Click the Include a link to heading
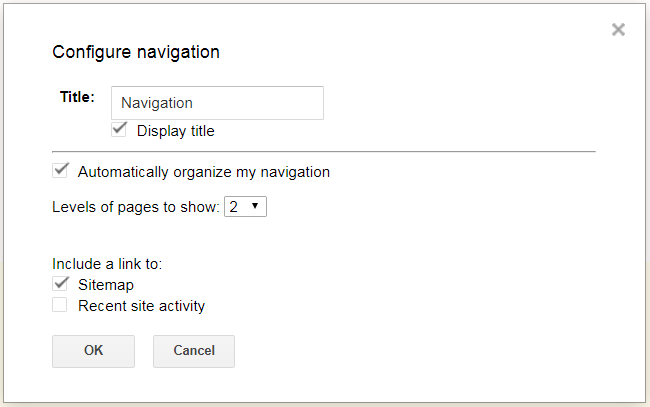This screenshot has height=407, width=650. tap(107, 264)
